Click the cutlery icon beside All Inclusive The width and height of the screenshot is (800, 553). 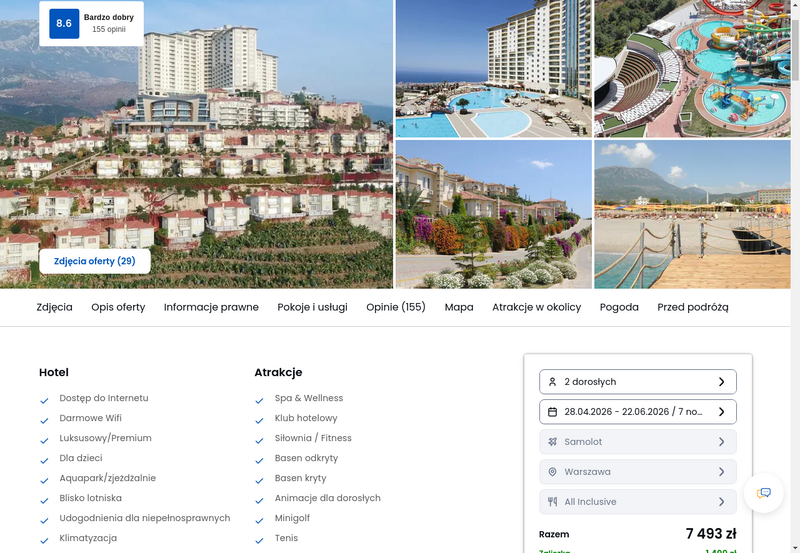click(552, 501)
